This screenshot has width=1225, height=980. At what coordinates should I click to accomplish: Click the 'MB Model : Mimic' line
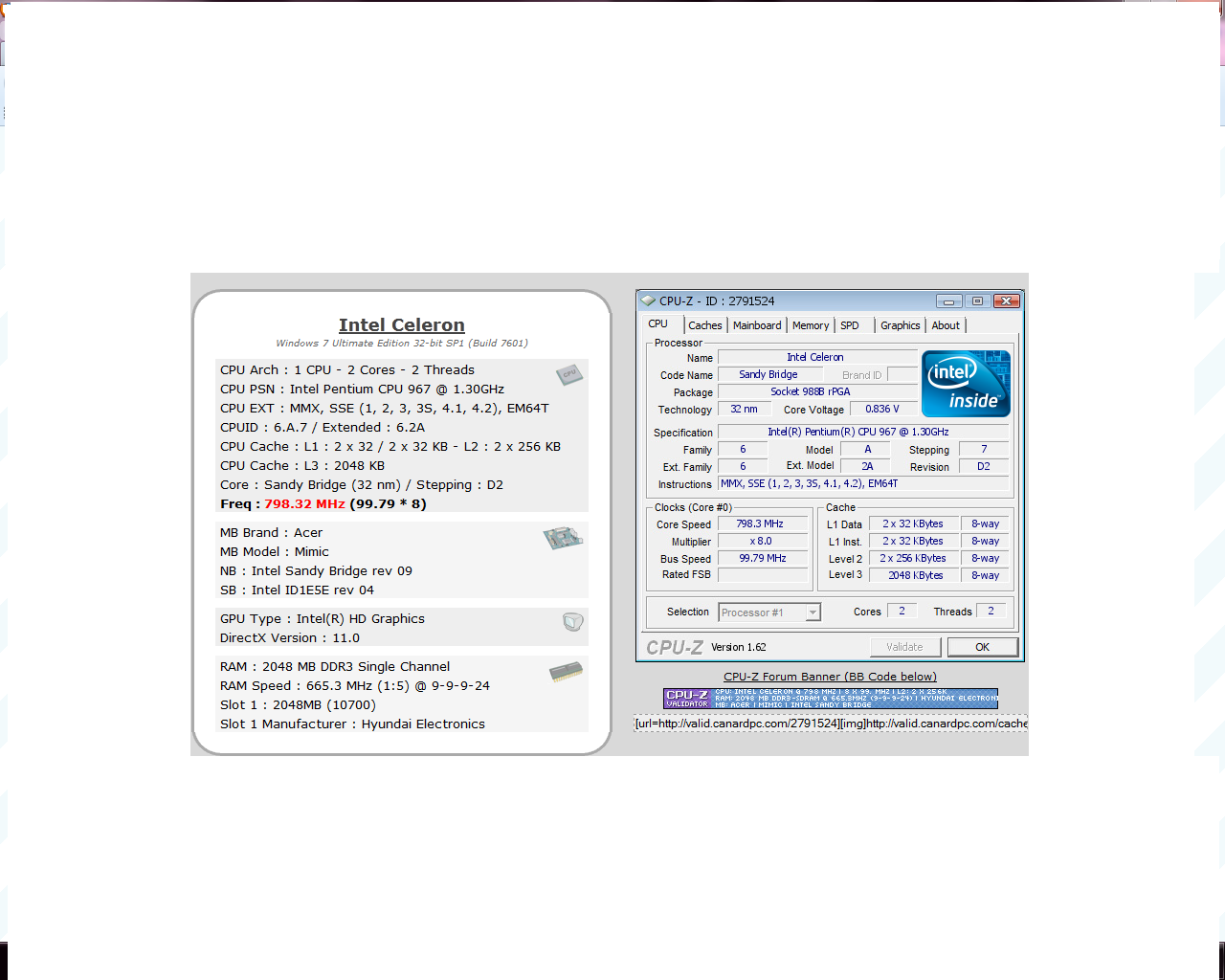pos(275,552)
